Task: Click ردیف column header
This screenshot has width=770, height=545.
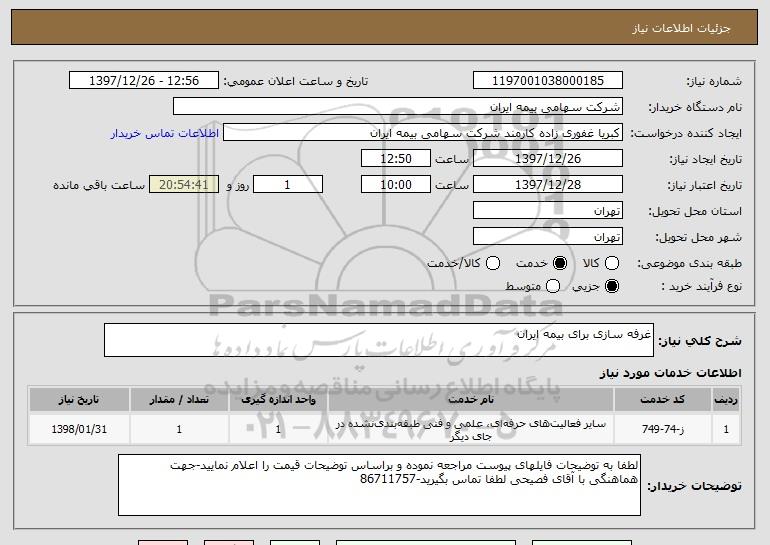Action: coord(726,400)
